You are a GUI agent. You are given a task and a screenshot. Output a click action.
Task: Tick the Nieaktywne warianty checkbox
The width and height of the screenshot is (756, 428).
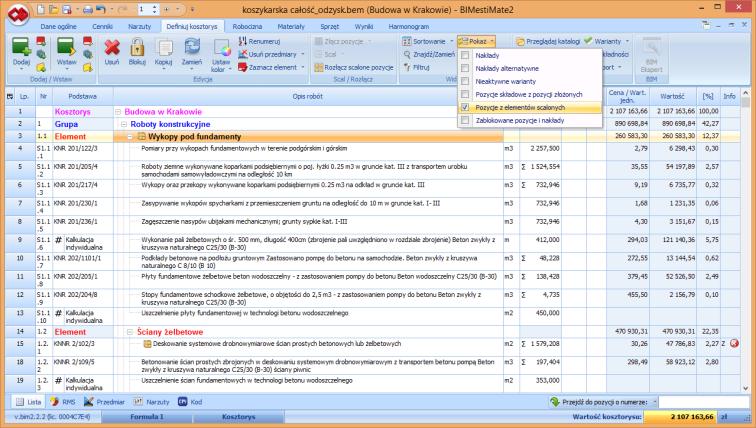[465, 81]
